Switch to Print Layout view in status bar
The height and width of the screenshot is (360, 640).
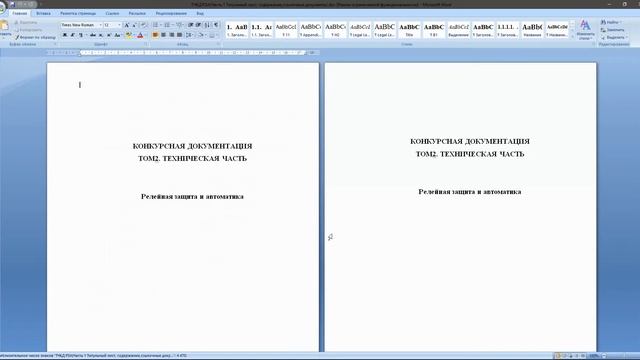tap(558, 356)
